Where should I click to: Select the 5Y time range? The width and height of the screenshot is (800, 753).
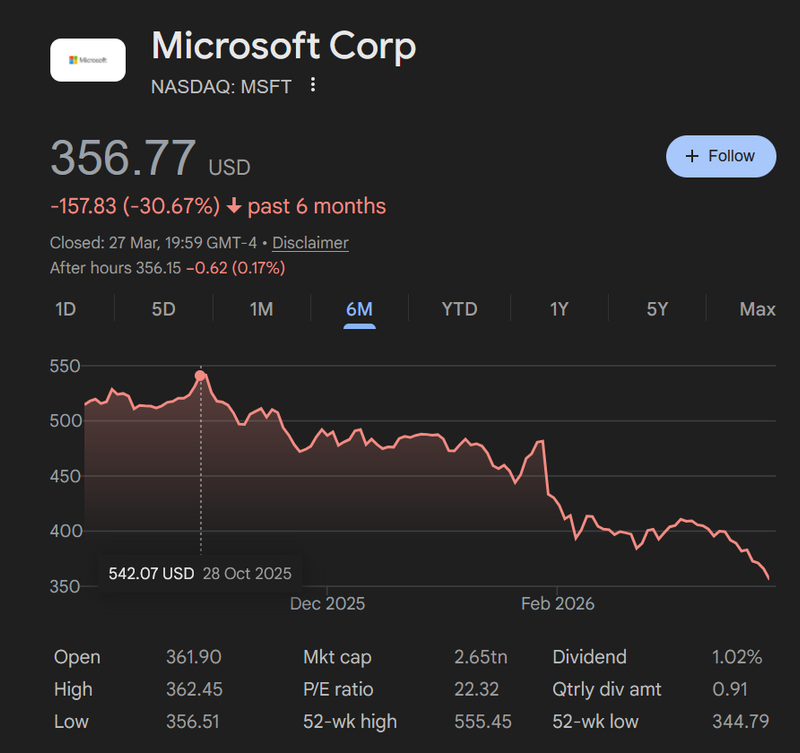coord(656,309)
